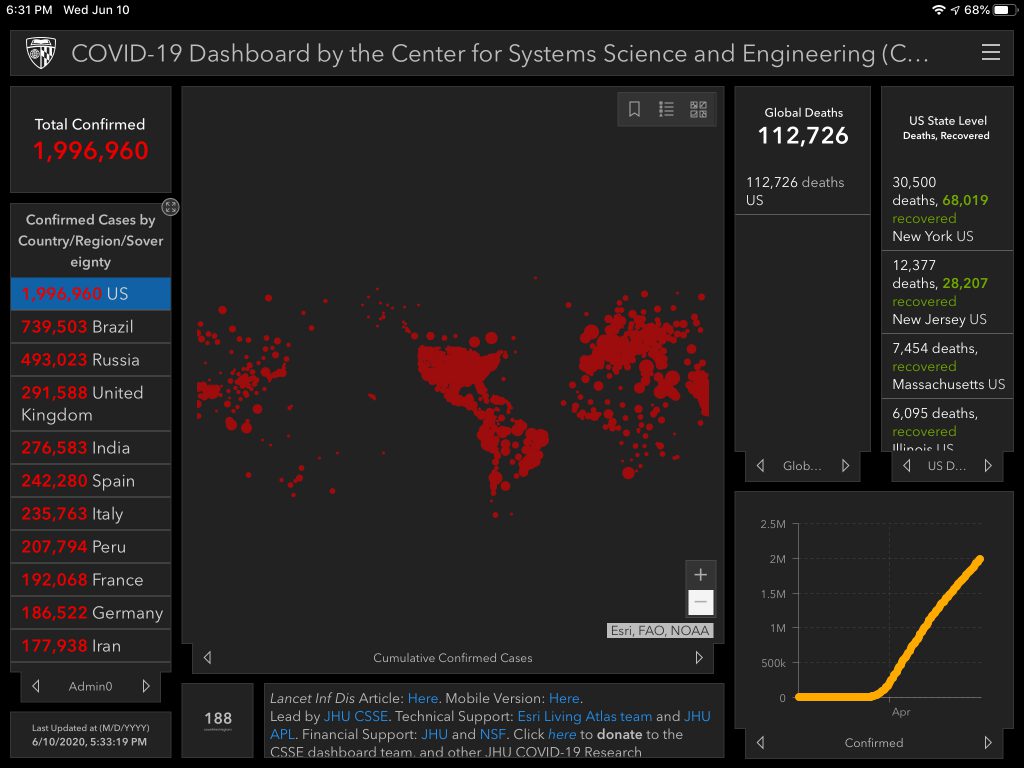Show the map legend list icon
The width and height of the screenshot is (1024, 768).
click(666, 110)
